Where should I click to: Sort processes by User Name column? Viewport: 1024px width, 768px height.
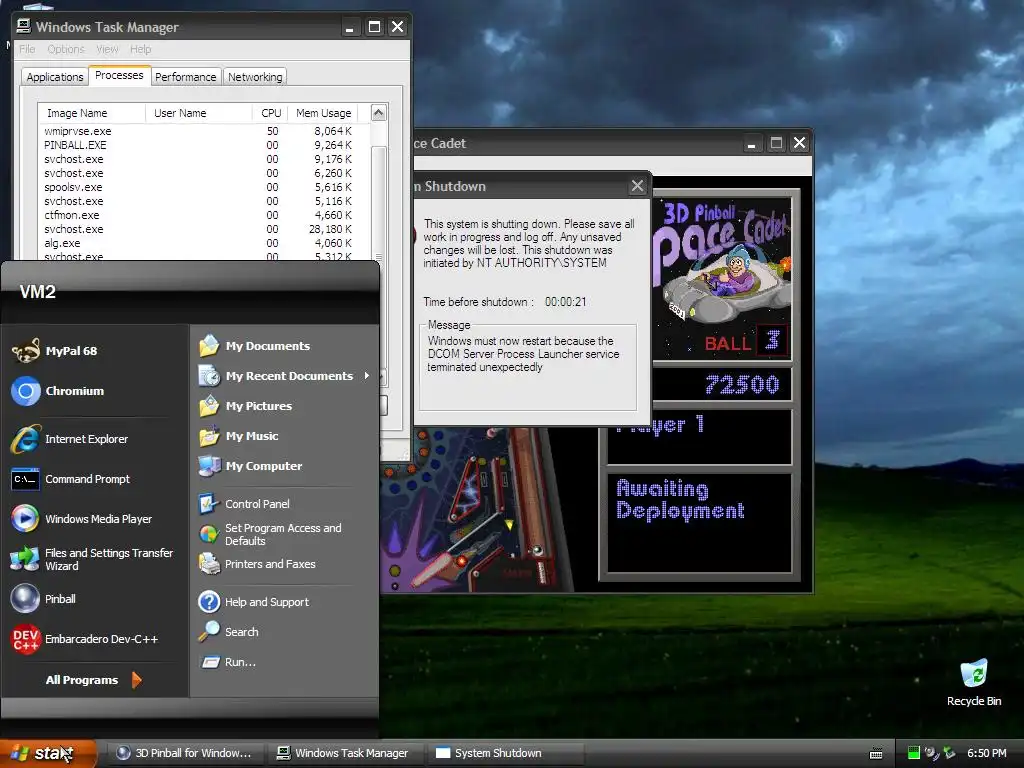click(199, 113)
